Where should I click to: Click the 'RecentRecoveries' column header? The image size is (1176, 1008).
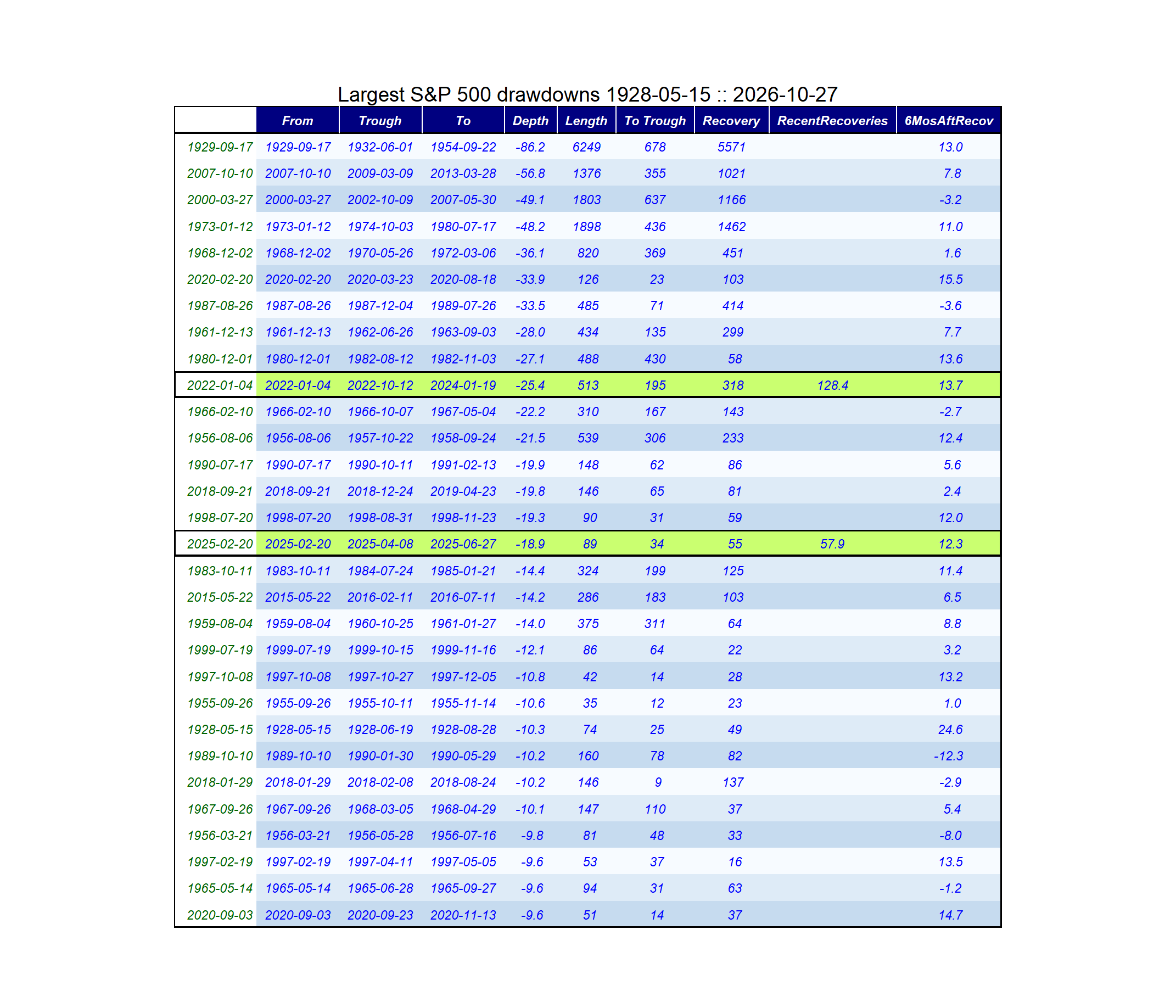(833, 121)
